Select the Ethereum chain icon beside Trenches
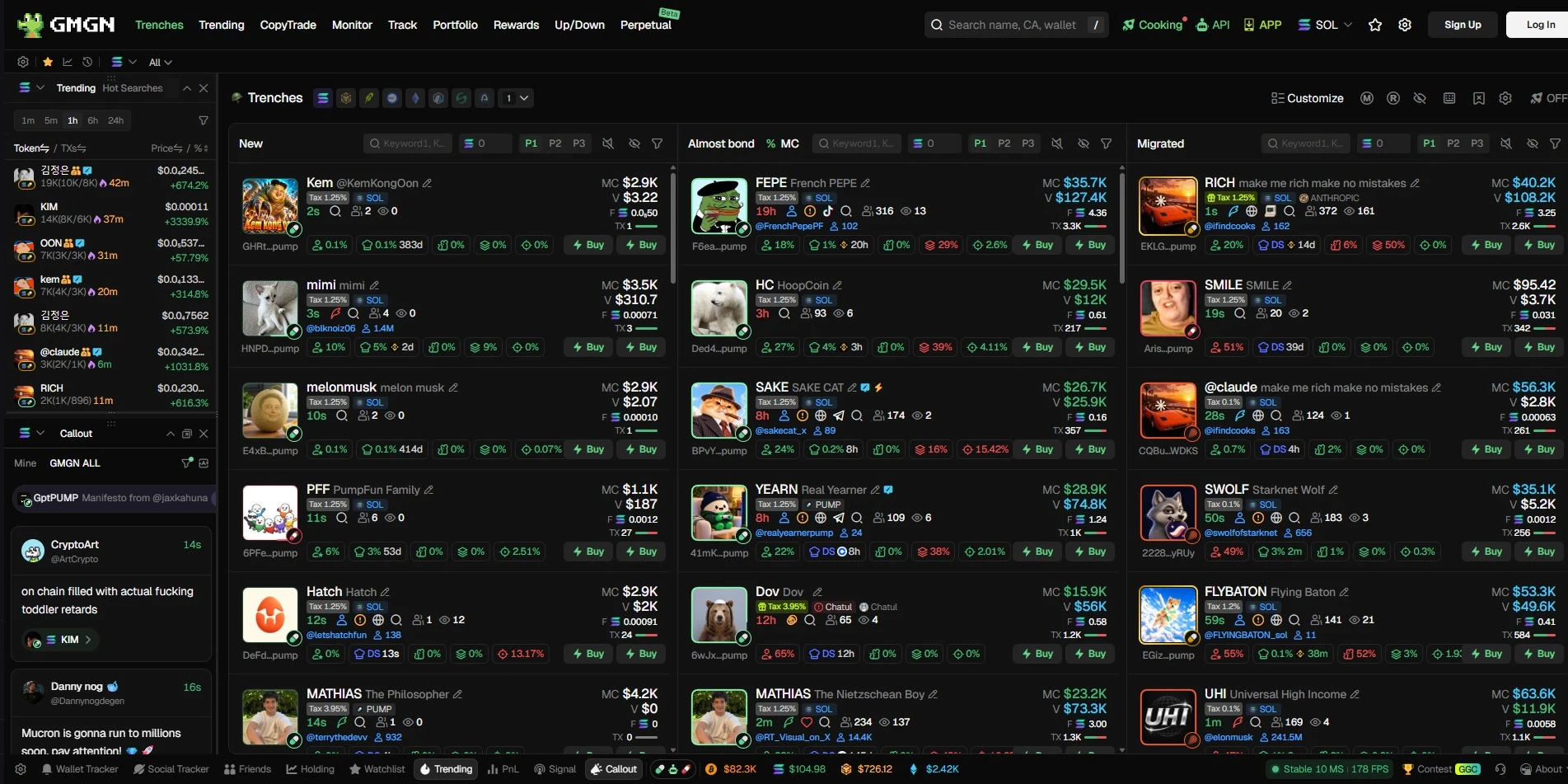1568x784 pixels. click(x=415, y=98)
